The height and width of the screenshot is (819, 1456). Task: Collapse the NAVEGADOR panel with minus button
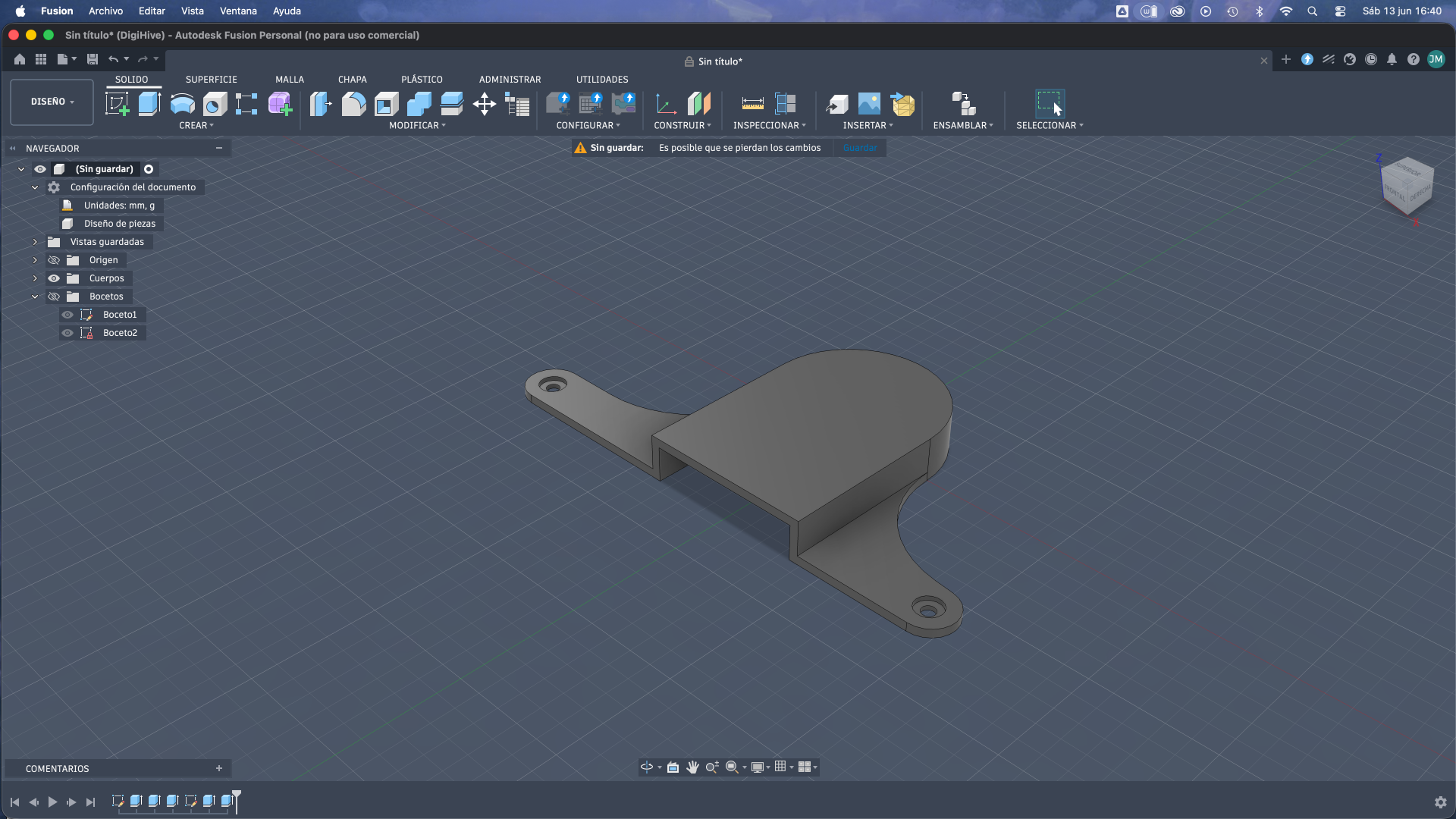(x=219, y=149)
